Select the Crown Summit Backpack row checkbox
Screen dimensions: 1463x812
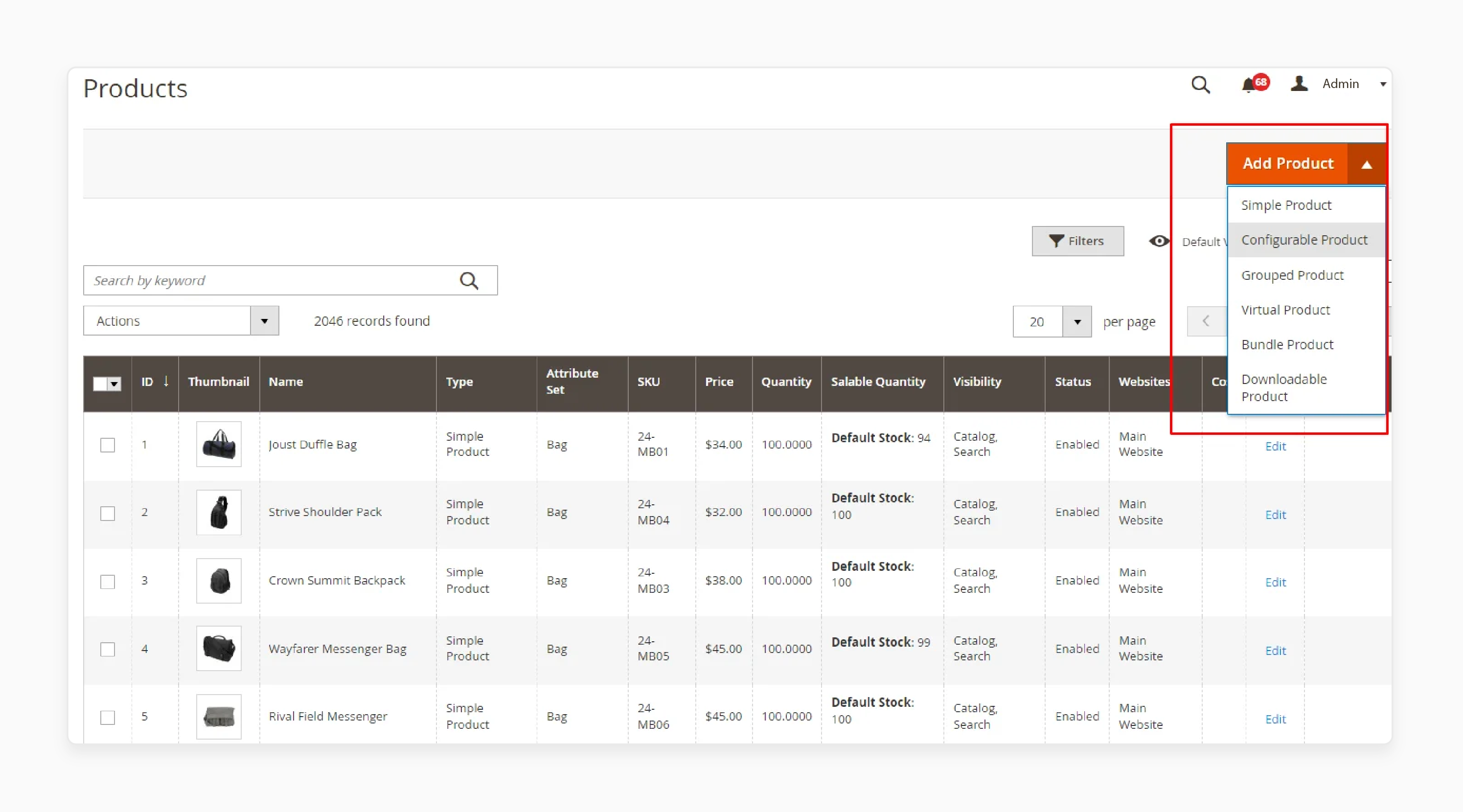click(x=107, y=582)
